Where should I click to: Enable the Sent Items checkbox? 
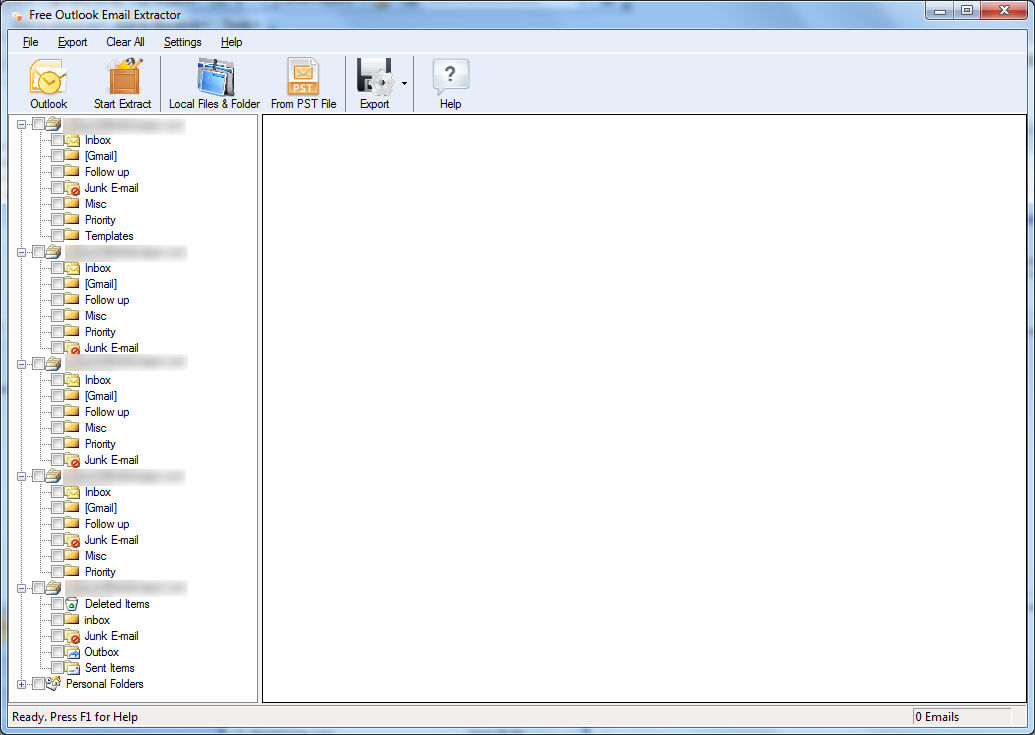57,668
